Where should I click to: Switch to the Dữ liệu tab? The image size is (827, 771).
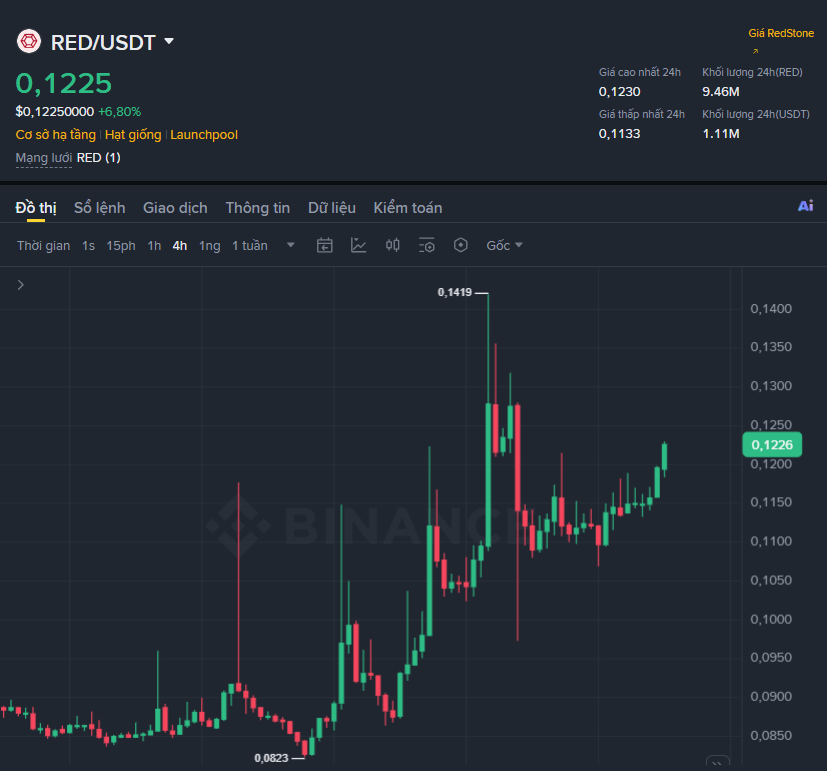coord(332,208)
